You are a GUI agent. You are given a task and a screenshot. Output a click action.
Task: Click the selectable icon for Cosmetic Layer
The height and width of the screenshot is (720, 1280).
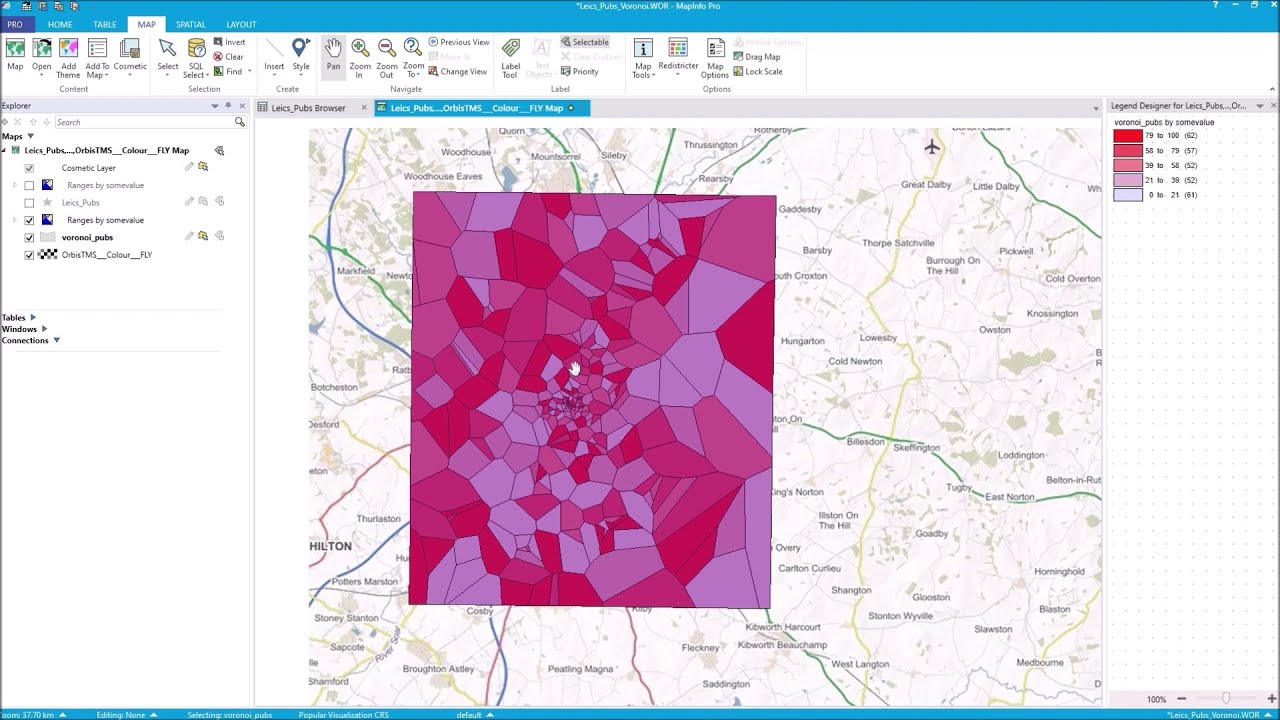203,167
